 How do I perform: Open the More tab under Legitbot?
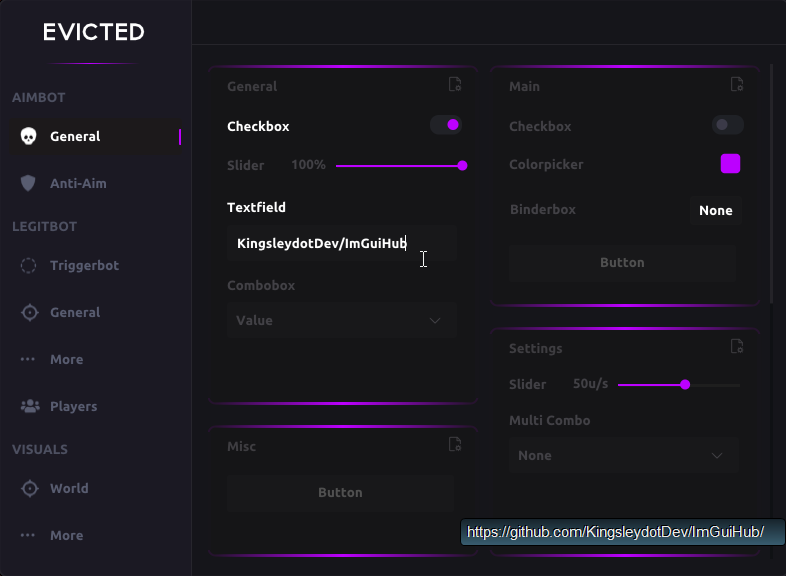(66, 359)
